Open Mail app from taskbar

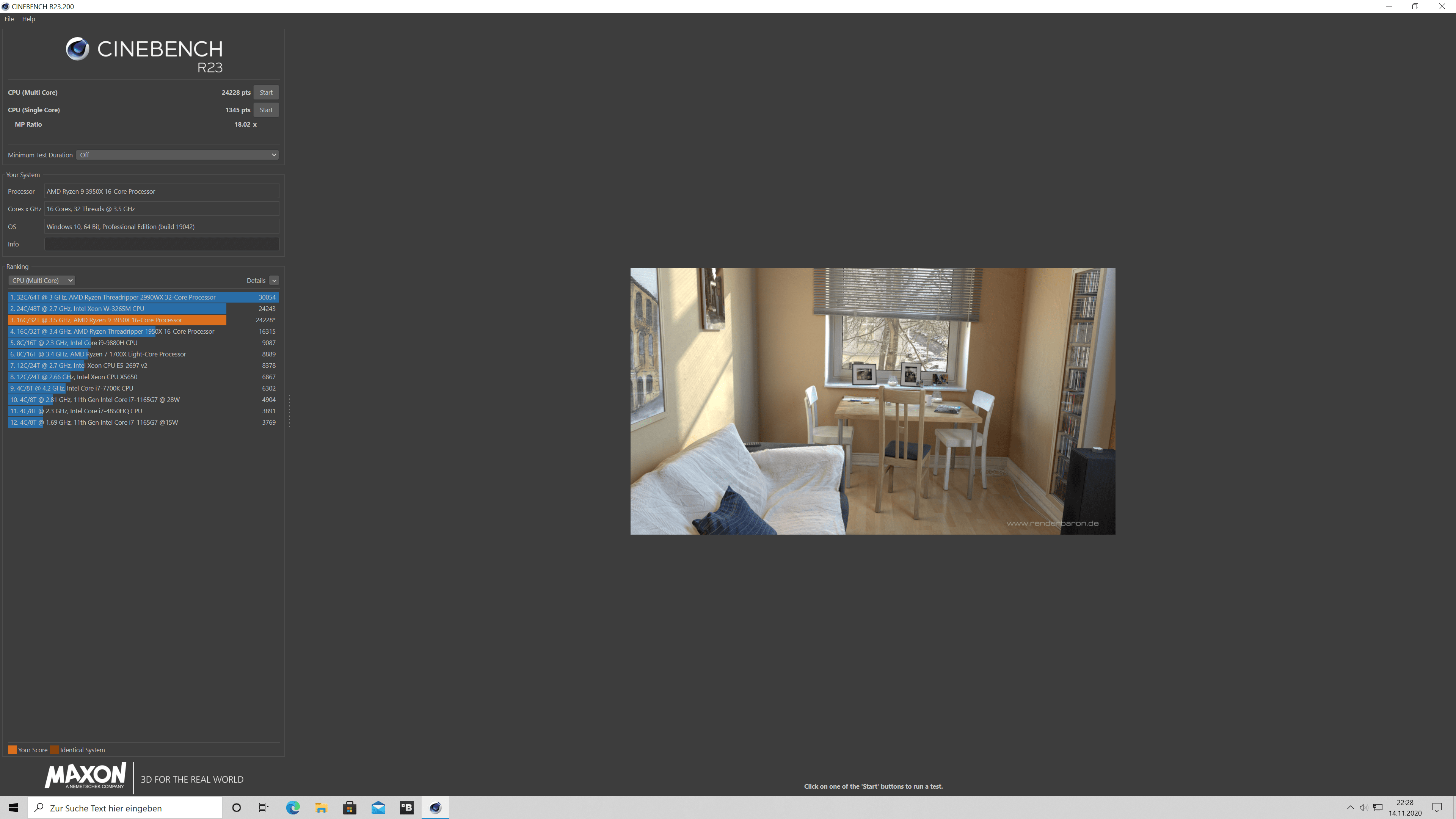378,808
